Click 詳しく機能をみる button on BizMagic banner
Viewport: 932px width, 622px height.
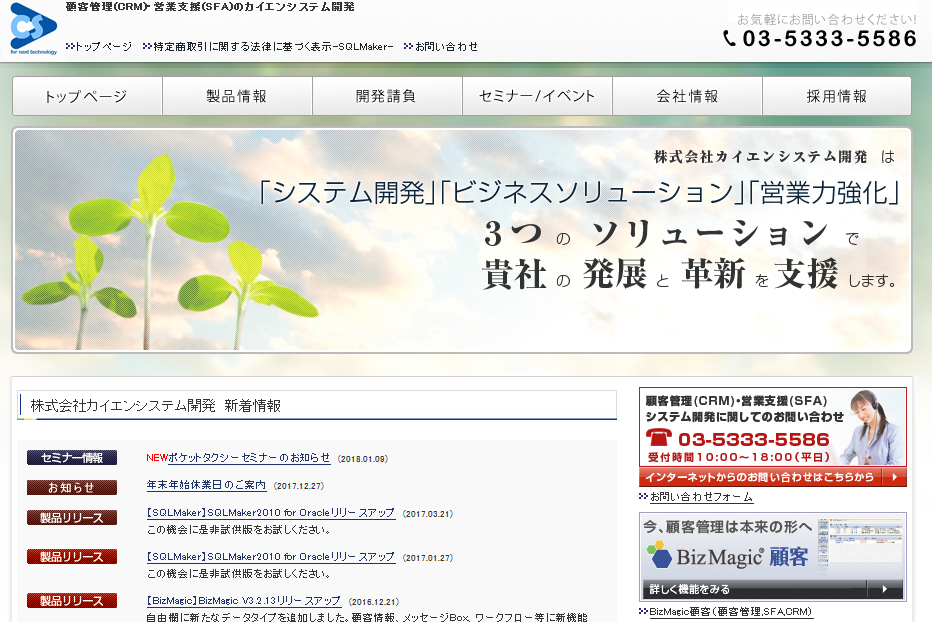tap(773, 589)
